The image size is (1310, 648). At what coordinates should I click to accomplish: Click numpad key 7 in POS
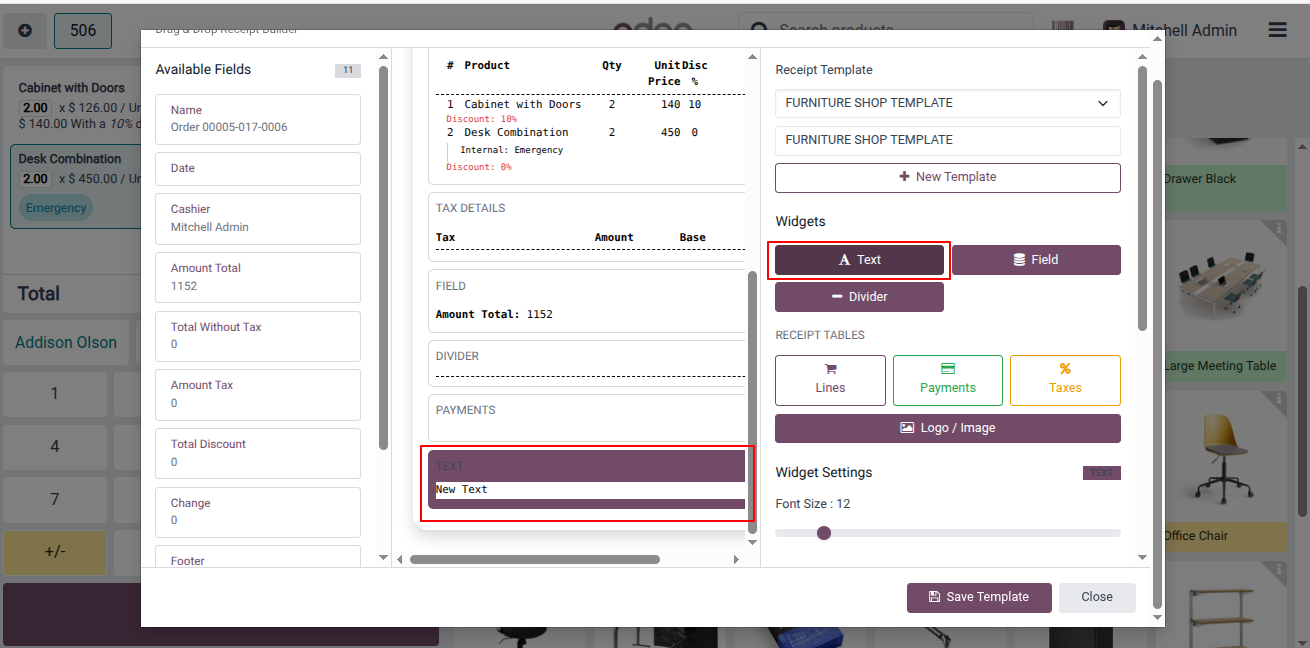pyautogui.click(x=55, y=499)
